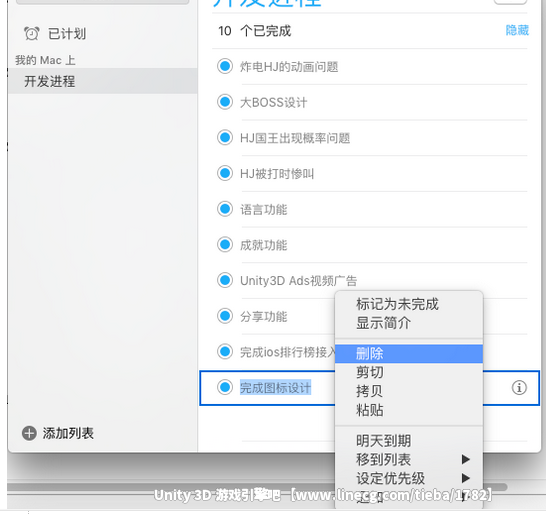Expand the 移到列表 submenu arrow
The width and height of the screenshot is (546, 514).
466,459
